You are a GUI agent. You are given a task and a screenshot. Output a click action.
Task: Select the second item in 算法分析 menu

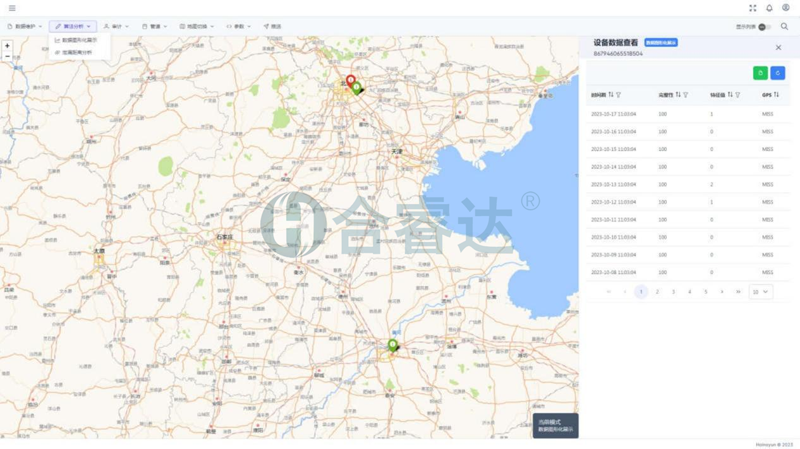click(x=76, y=52)
